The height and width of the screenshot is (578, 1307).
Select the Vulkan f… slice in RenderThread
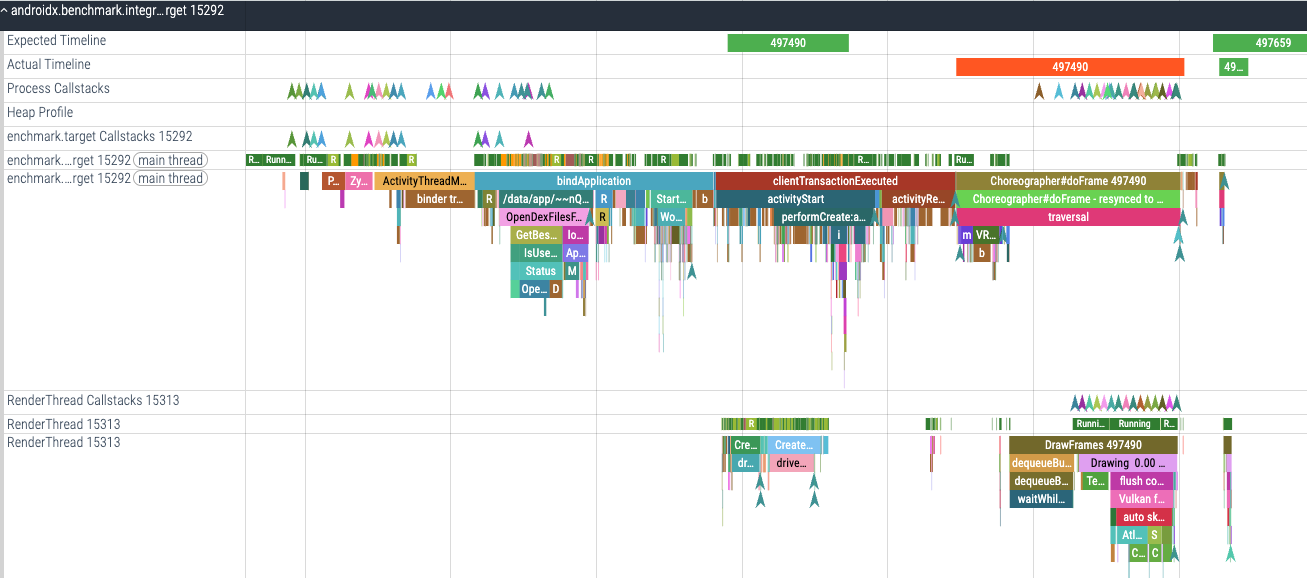click(1141, 499)
